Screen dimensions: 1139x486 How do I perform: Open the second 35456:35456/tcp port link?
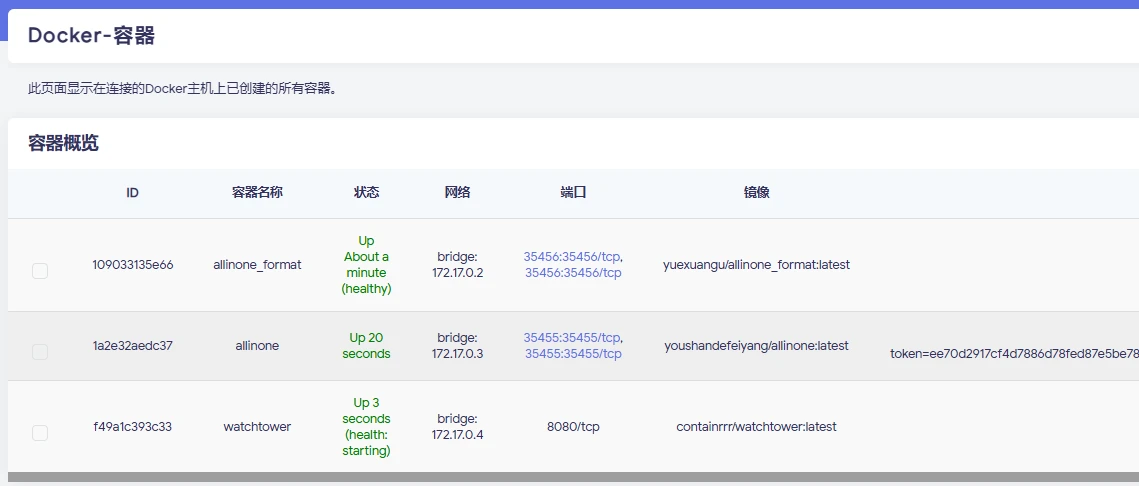tap(573, 273)
